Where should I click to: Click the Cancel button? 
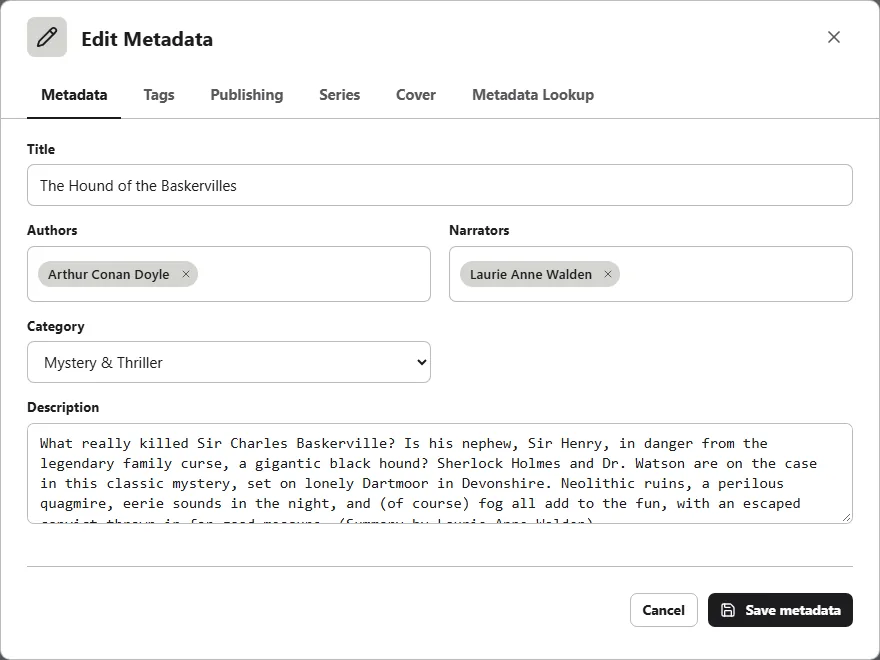(x=664, y=610)
